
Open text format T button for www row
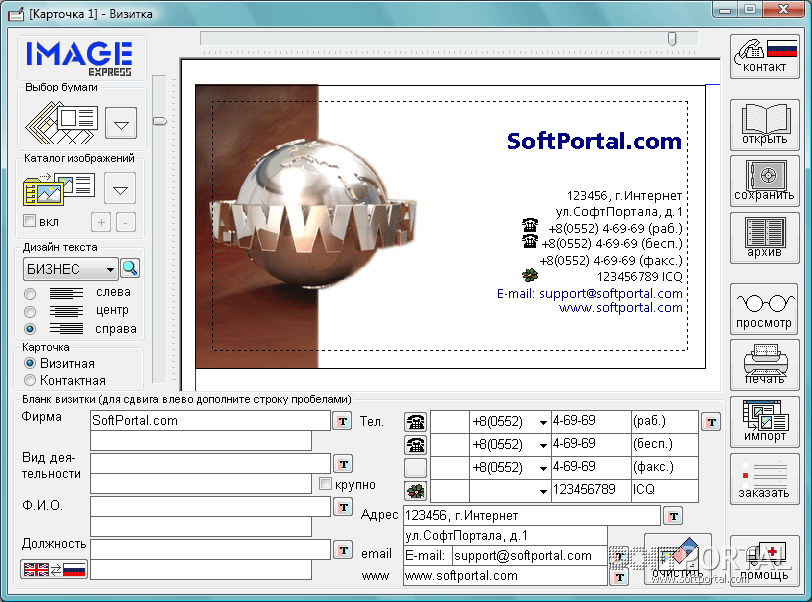[x=620, y=577]
